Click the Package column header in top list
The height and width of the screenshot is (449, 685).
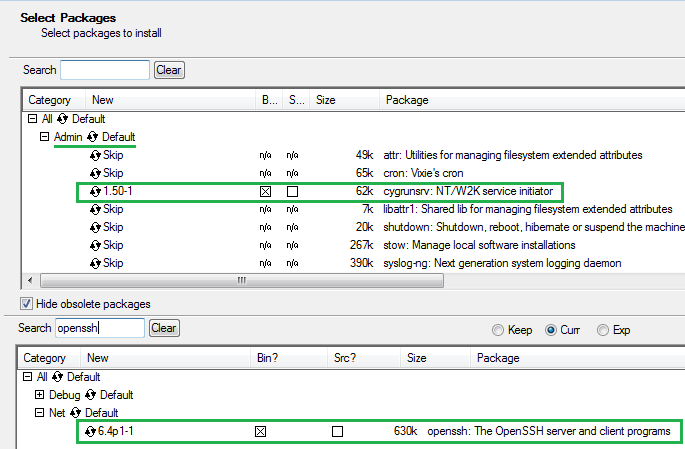click(407, 100)
